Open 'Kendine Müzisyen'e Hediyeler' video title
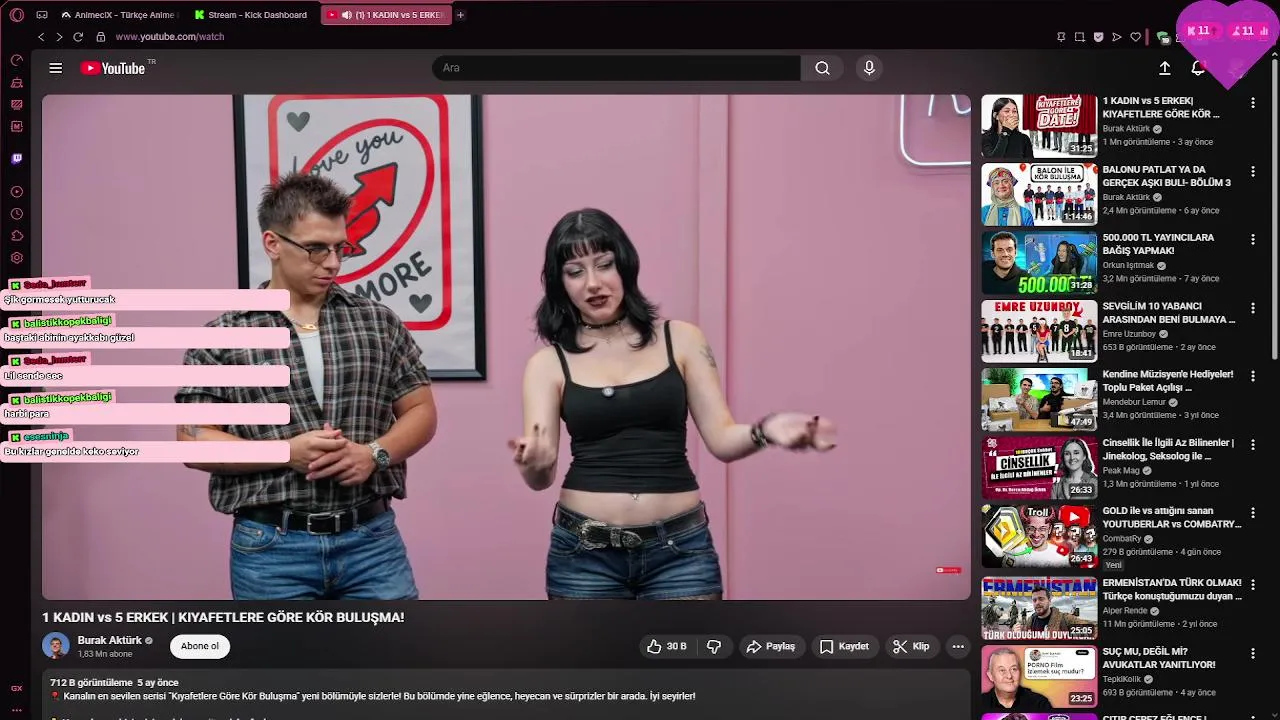 pyautogui.click(x=1167, y=381)
